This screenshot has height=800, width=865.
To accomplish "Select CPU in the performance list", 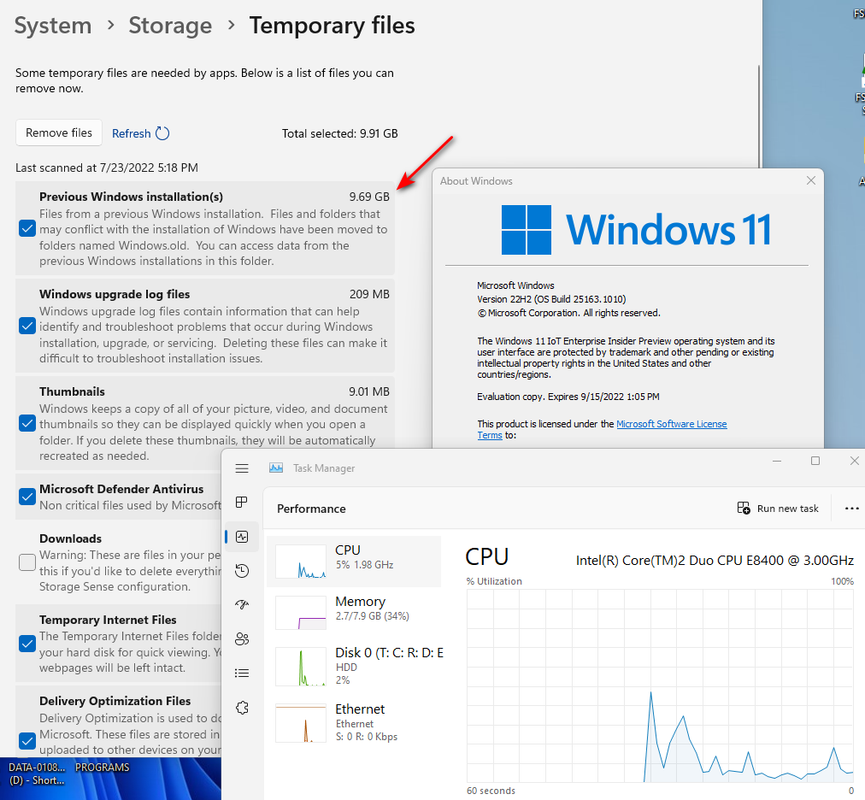I will pos(354,561).
